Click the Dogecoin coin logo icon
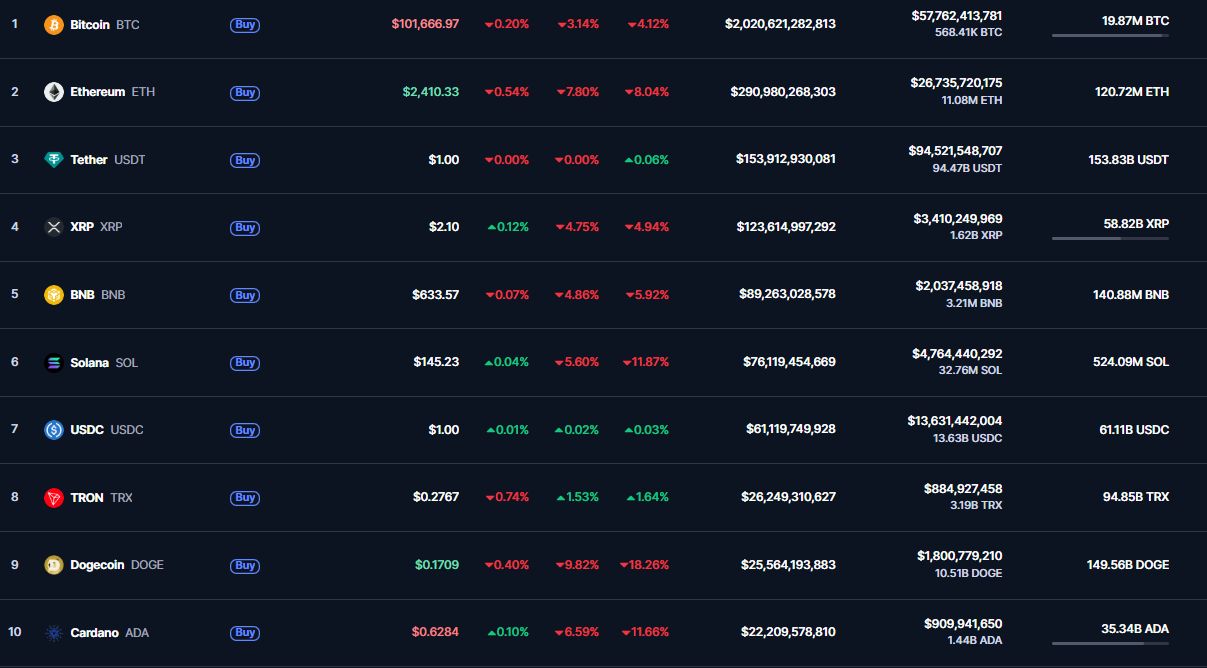 click(54, 565)
